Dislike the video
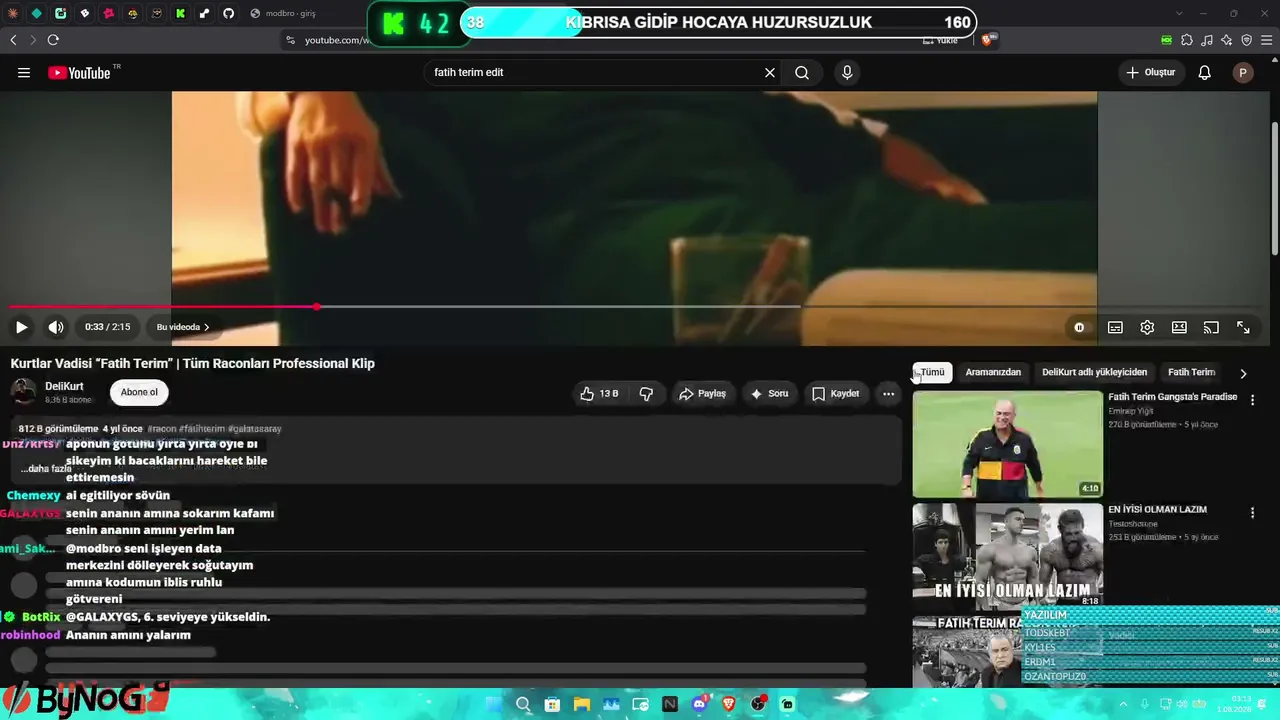Image resolution: width=1280 pixels, height=720 pixels. (647, 394)
